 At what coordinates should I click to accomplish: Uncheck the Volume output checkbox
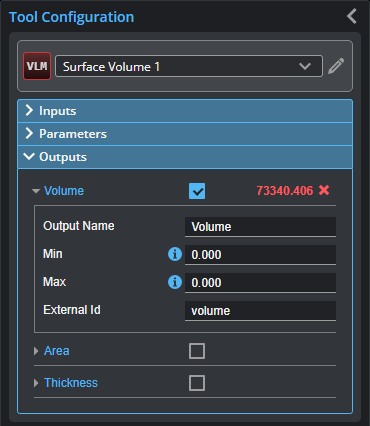coord(197,191)
